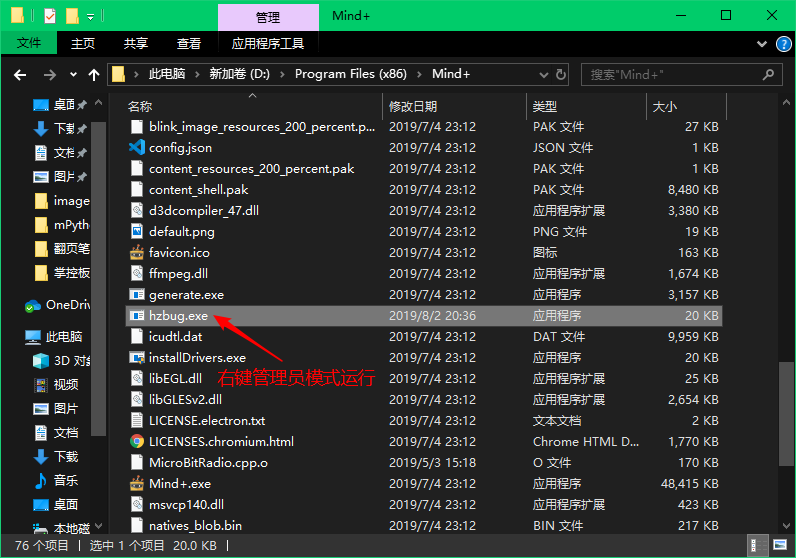796x558 pixels.
Task: Go forward with the forward arrow
Action: (49, 75)
